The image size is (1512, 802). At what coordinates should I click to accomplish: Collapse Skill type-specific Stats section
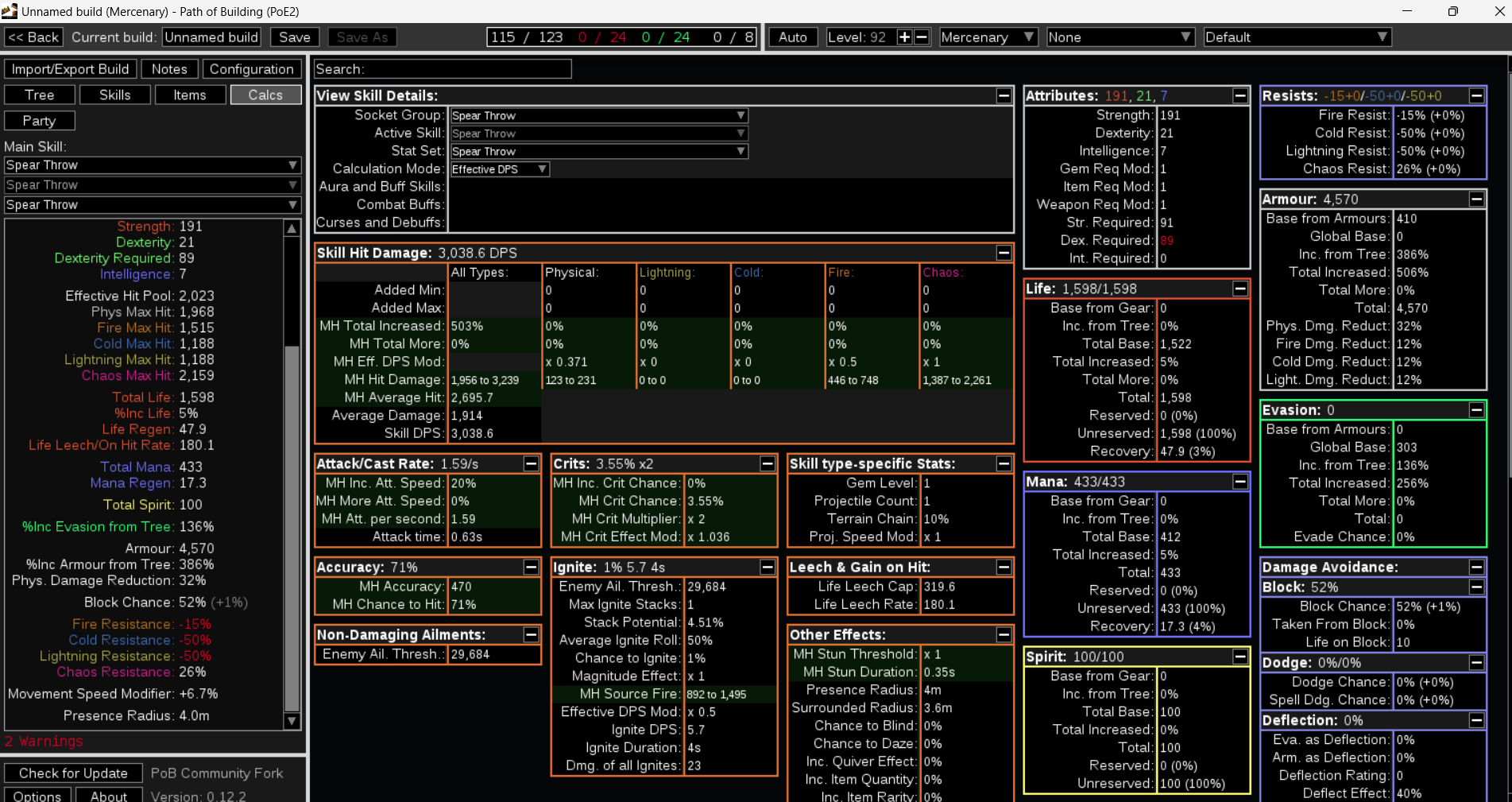[1004, 463]
